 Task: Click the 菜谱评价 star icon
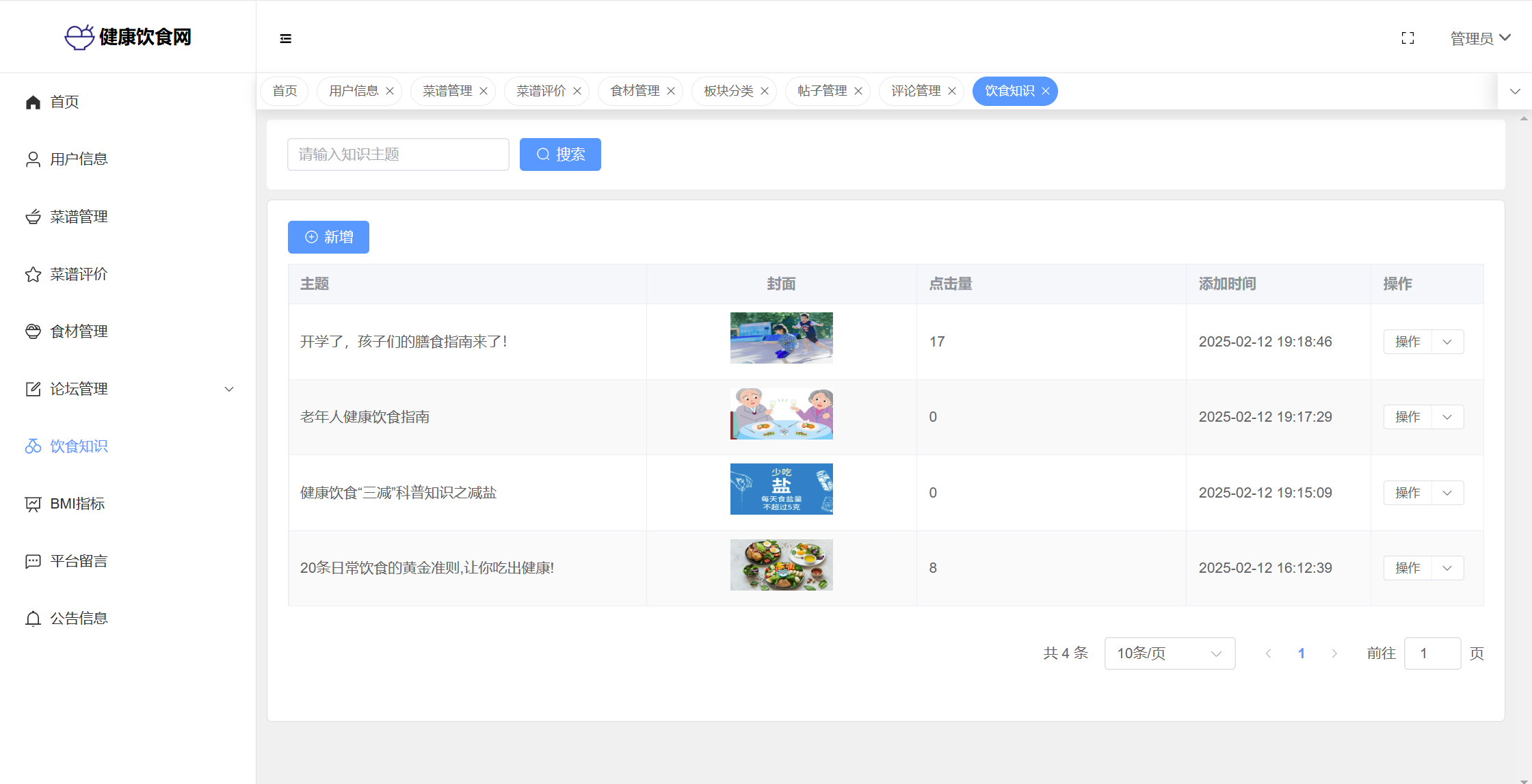click(x=33, y=274)
